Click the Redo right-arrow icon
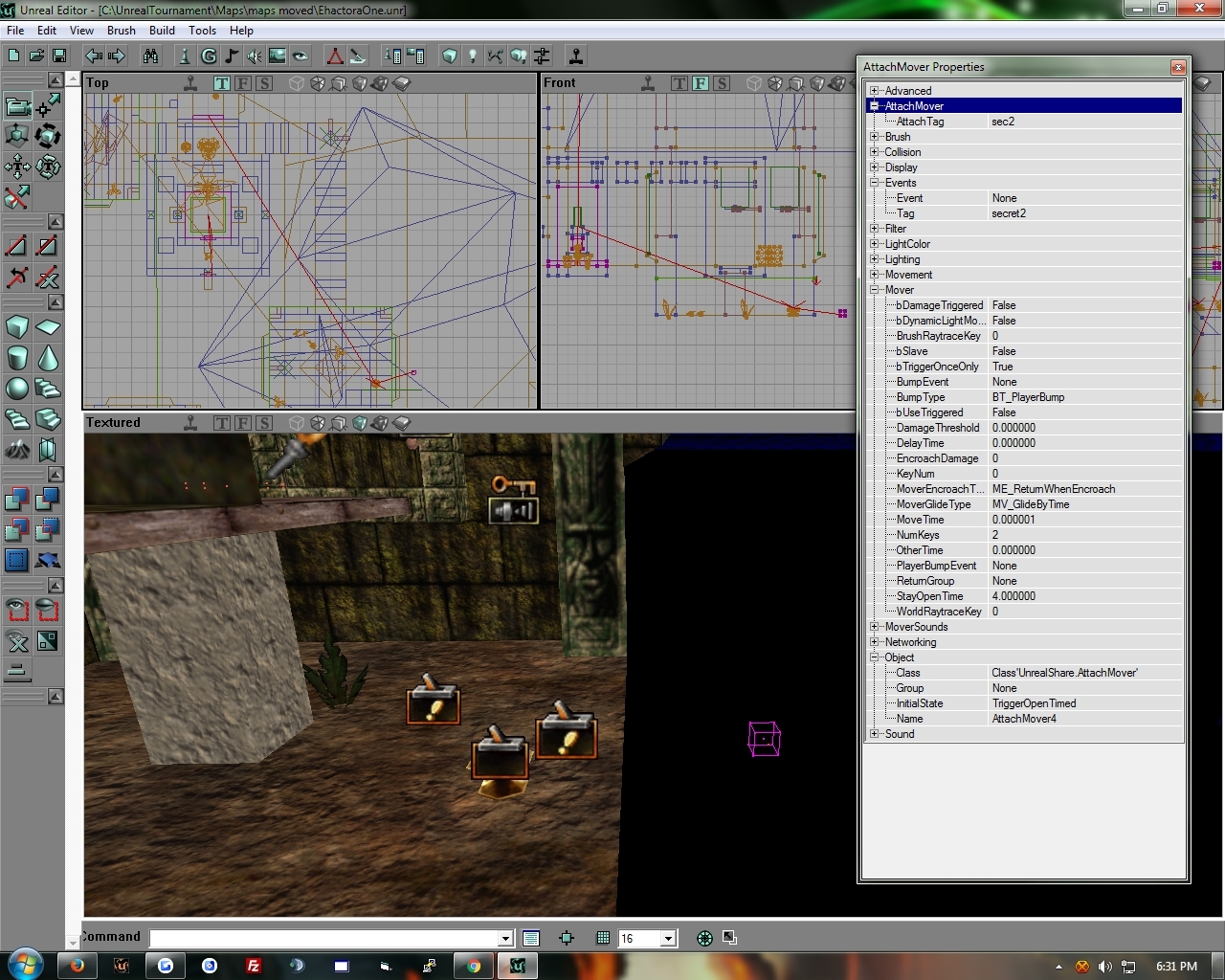 (117, 56)
